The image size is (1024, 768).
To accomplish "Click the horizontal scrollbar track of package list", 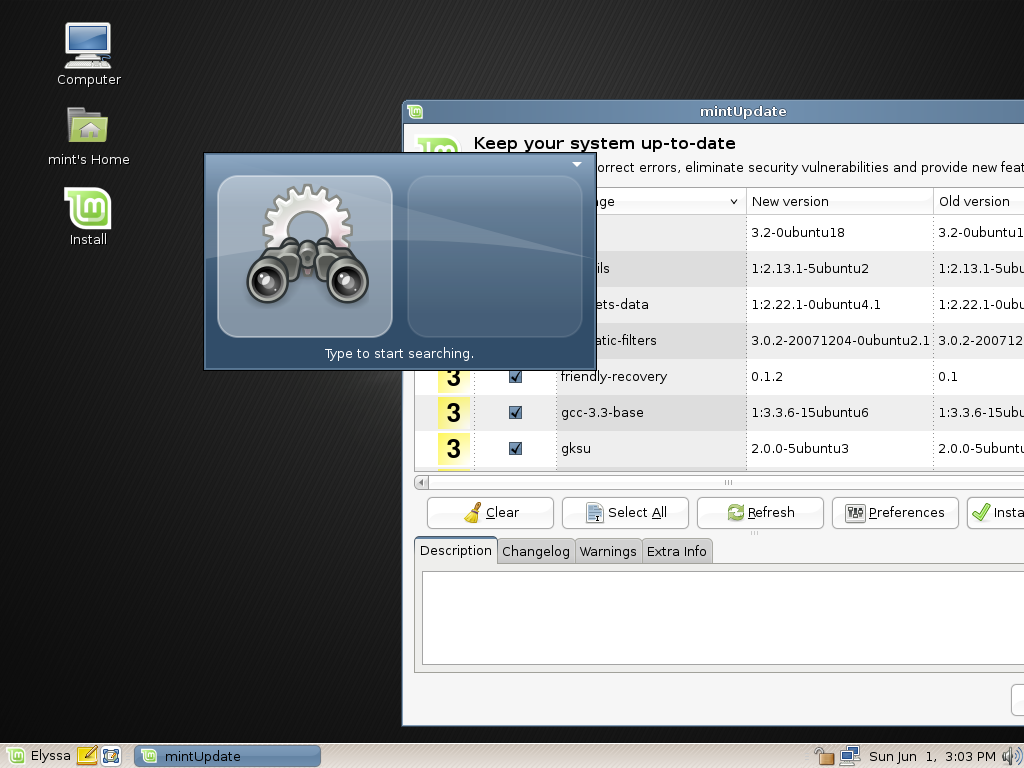I will click(x=726, y=483).
